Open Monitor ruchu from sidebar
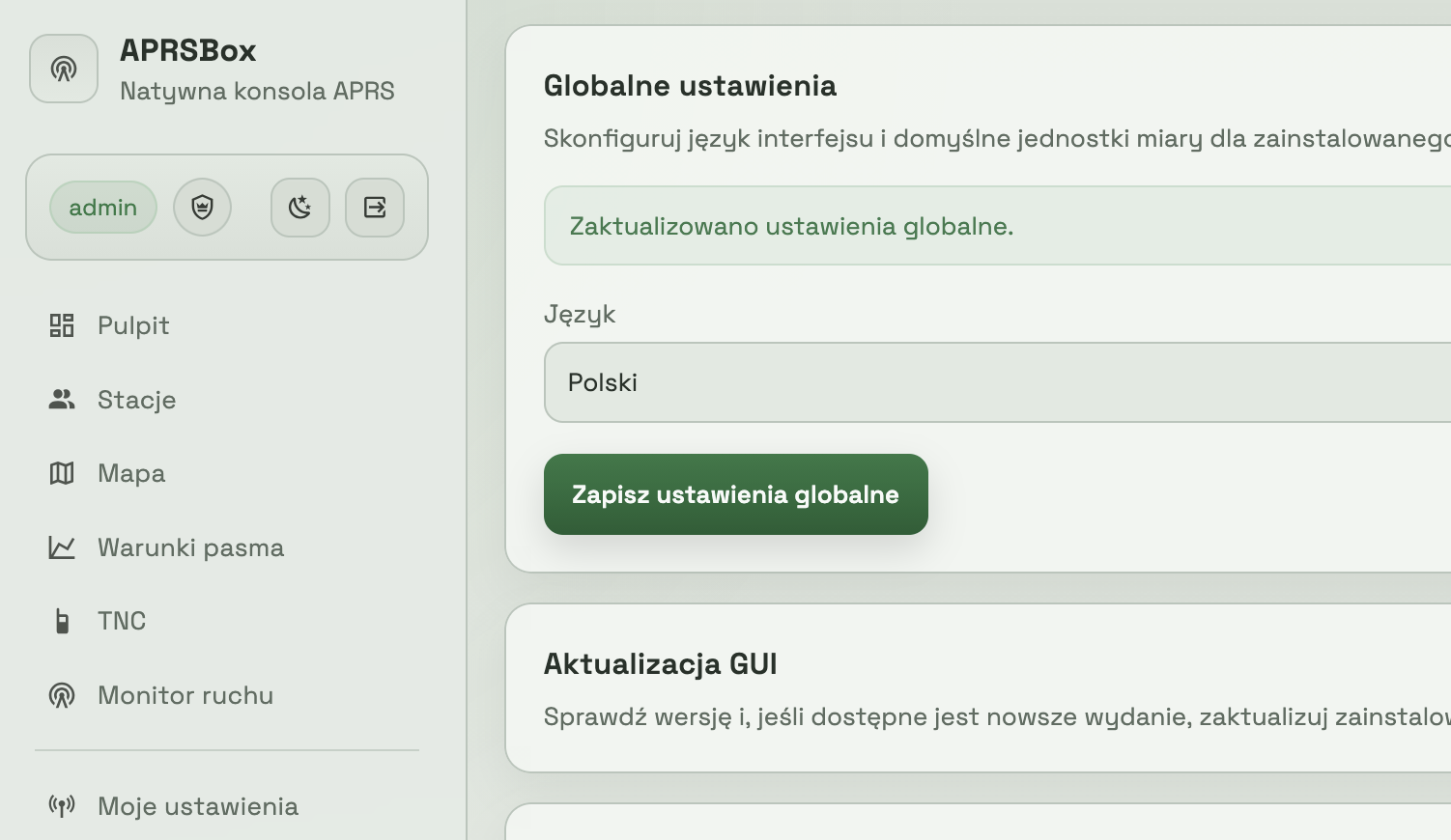1451x840 pixels. pos(185,695)
